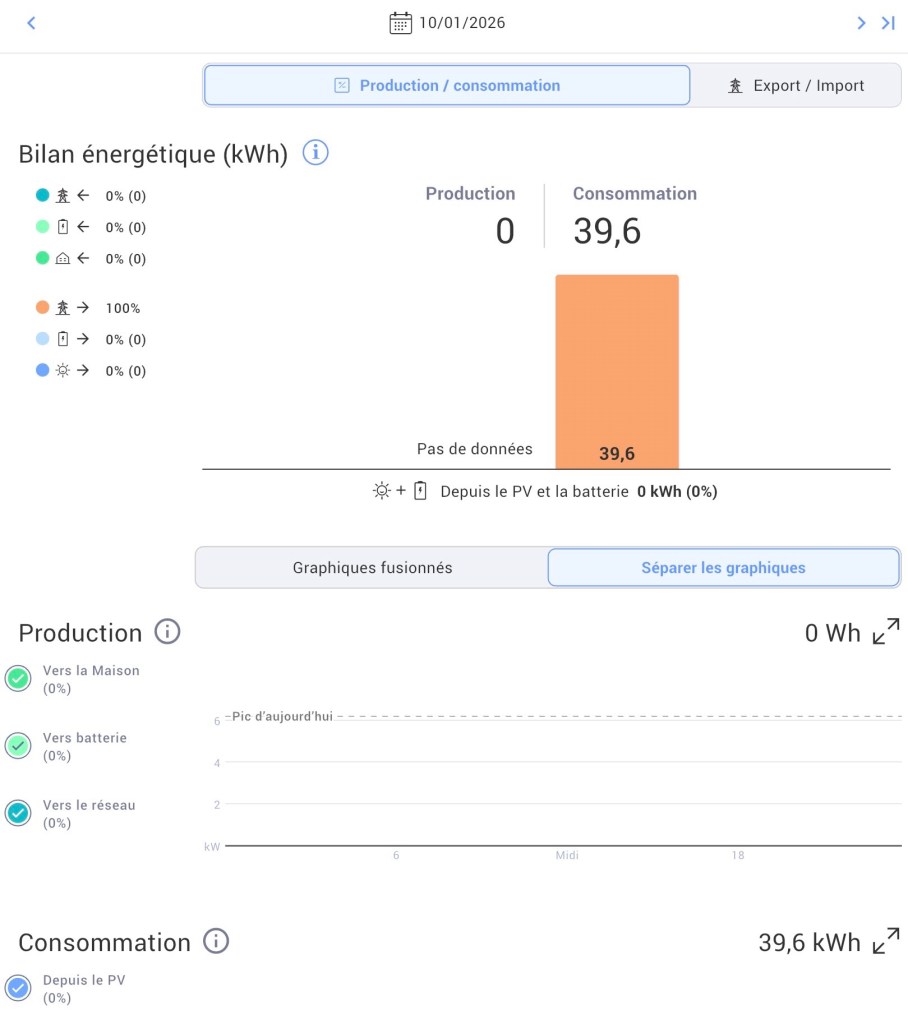
Task: Click the orange 39,6 consumption bar
Action: tap(617, 370)
